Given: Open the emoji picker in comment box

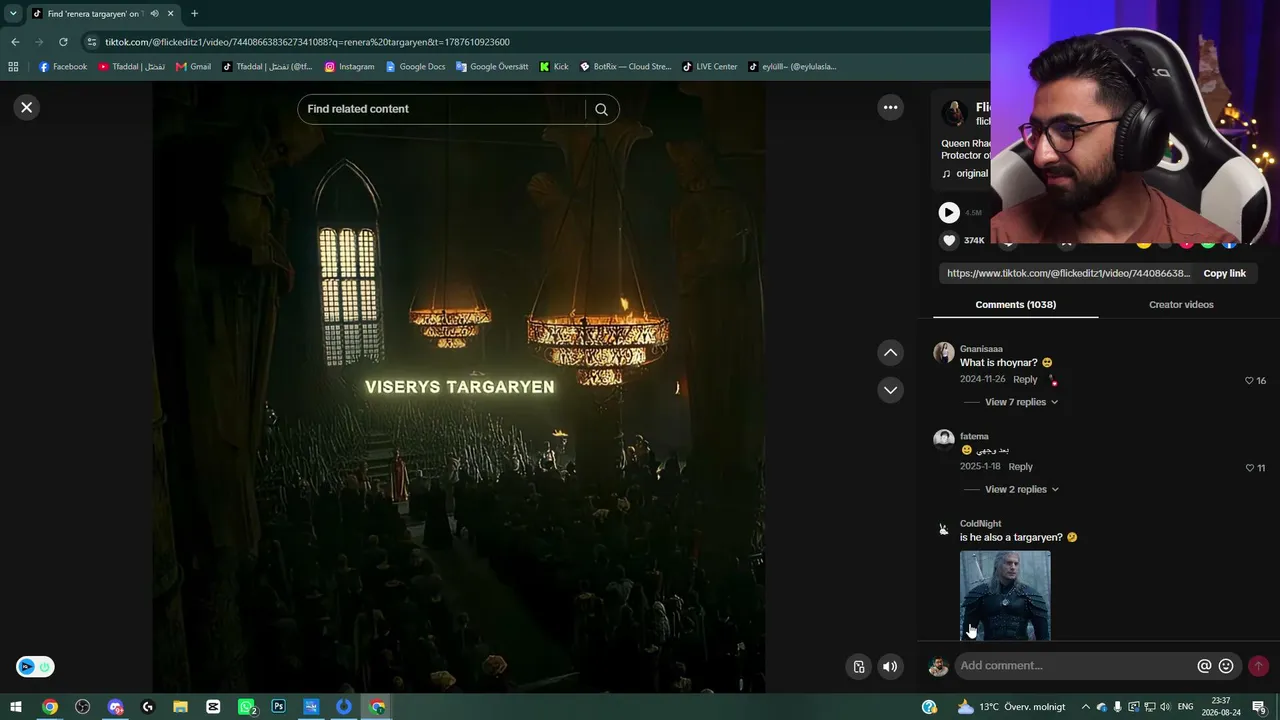Looking at the screenshot, I should [1226, 666].
